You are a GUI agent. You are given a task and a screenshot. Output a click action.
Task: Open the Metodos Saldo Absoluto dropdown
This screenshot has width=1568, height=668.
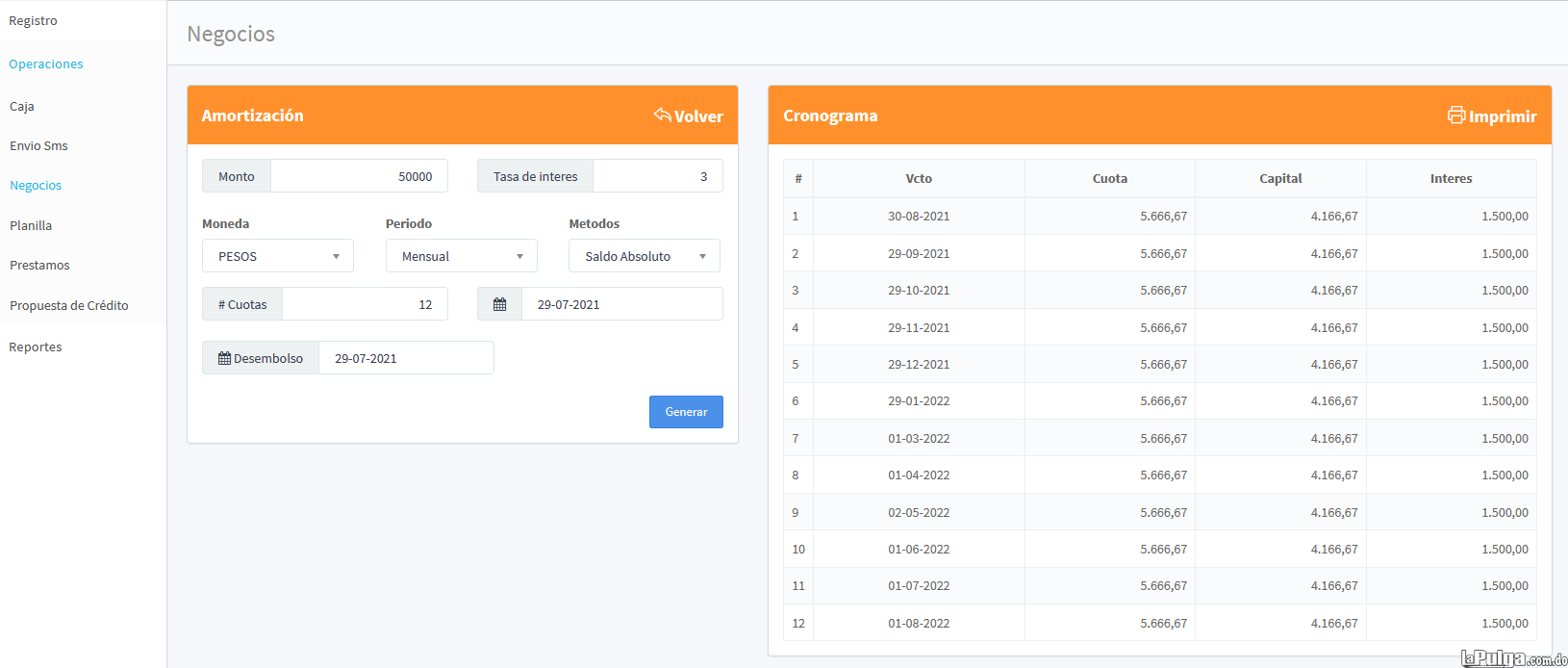click(x=645, y=256)
